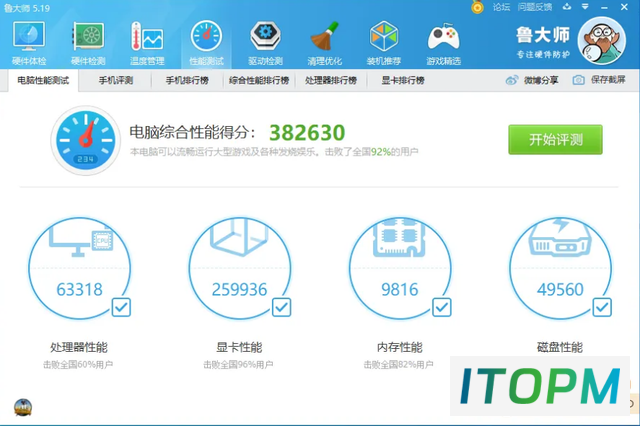Toggle the 内存性能 checkbox
The width and height of the screenshot is (640, 426).
(442, 307)
